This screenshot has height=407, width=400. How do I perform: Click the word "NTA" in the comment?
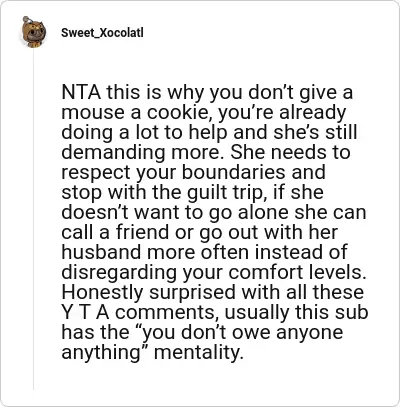(x=81, y=92)
